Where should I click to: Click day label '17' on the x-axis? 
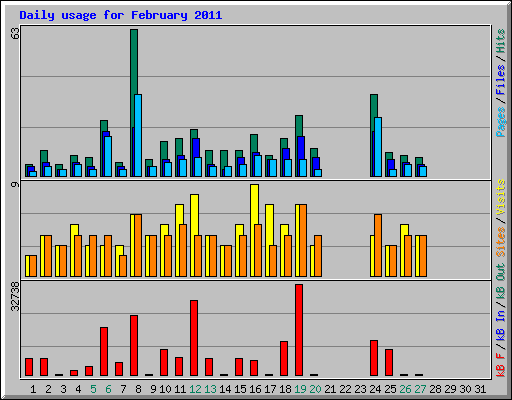coord(270,389)
